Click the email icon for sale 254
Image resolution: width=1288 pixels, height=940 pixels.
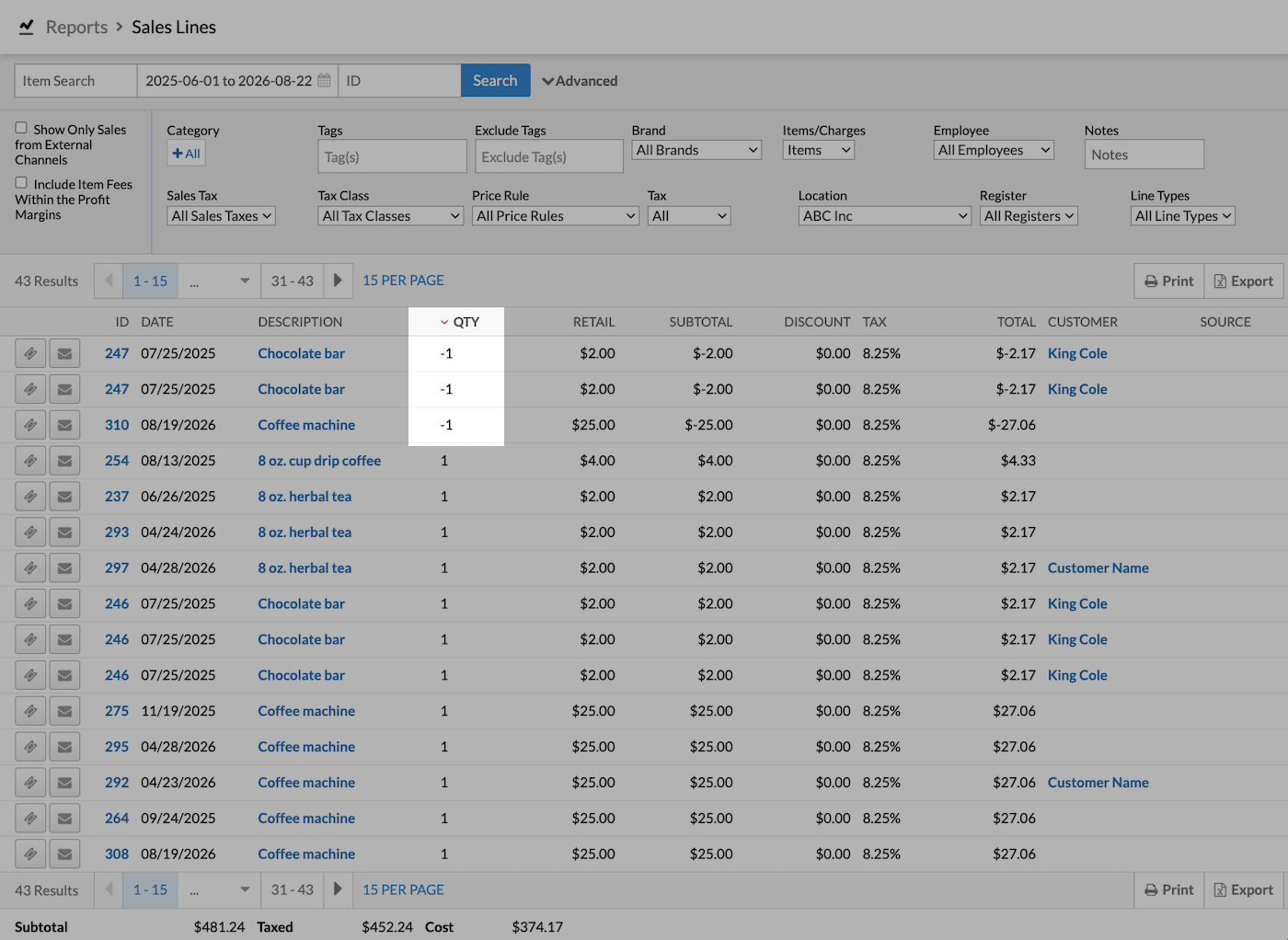[64, 461]
